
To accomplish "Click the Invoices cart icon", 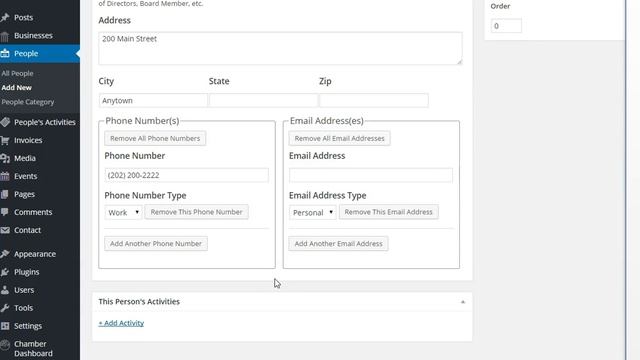I will click(x=4, y=140).
